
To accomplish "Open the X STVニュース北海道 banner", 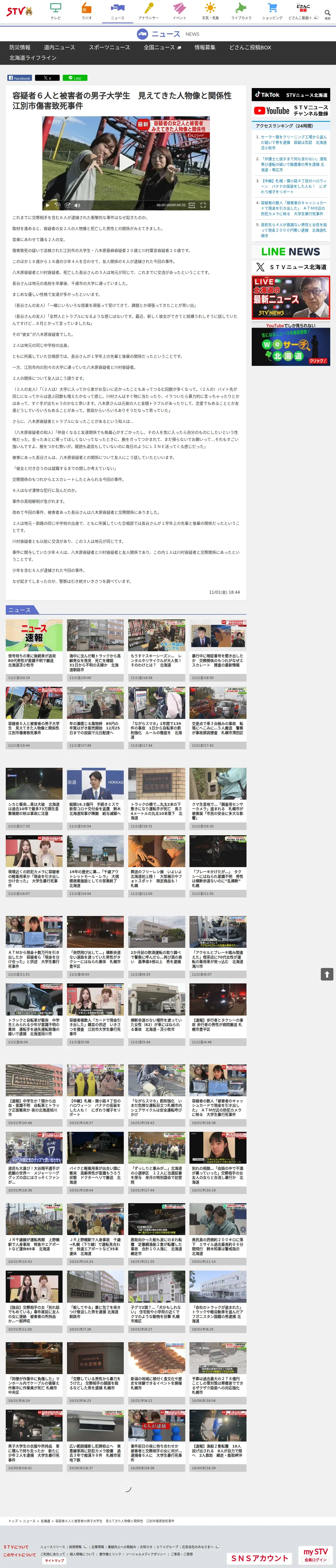I will click(x=291, y=267).
